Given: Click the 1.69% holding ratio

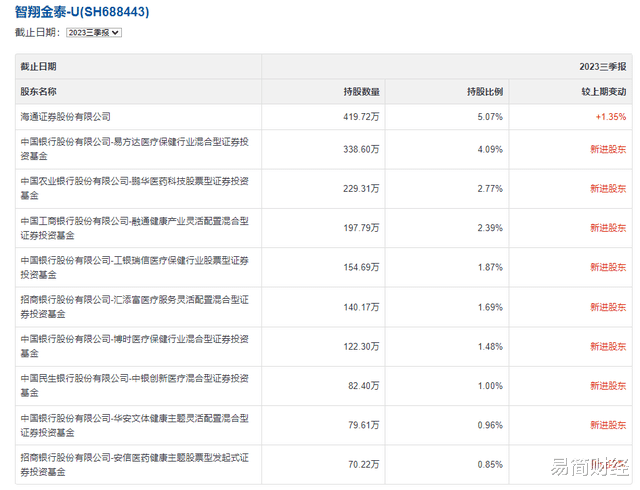Looking at the screenshot, I should 490,307.
